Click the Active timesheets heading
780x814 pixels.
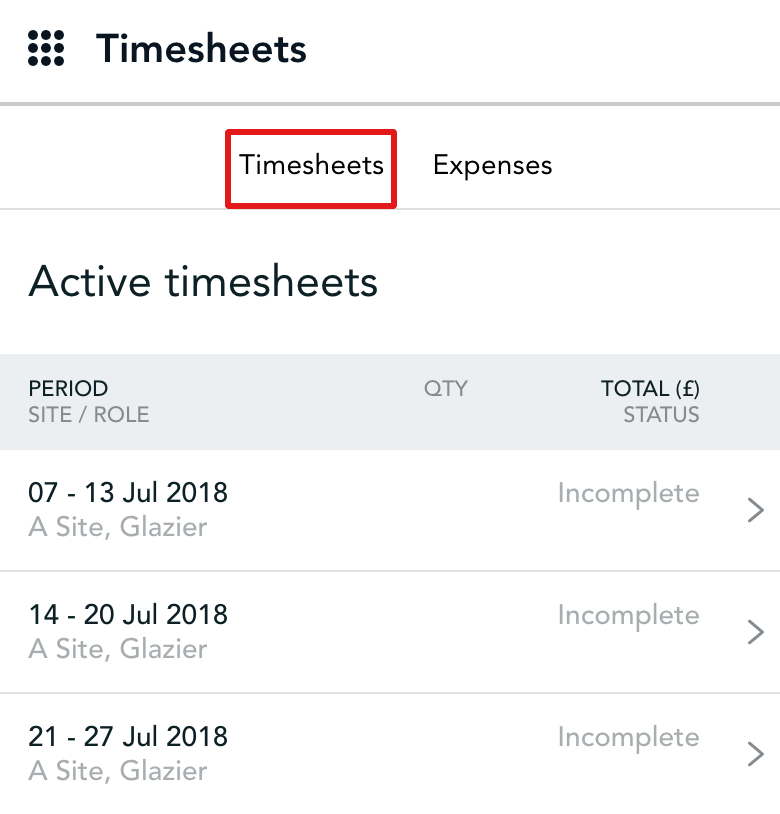point(203,282)
